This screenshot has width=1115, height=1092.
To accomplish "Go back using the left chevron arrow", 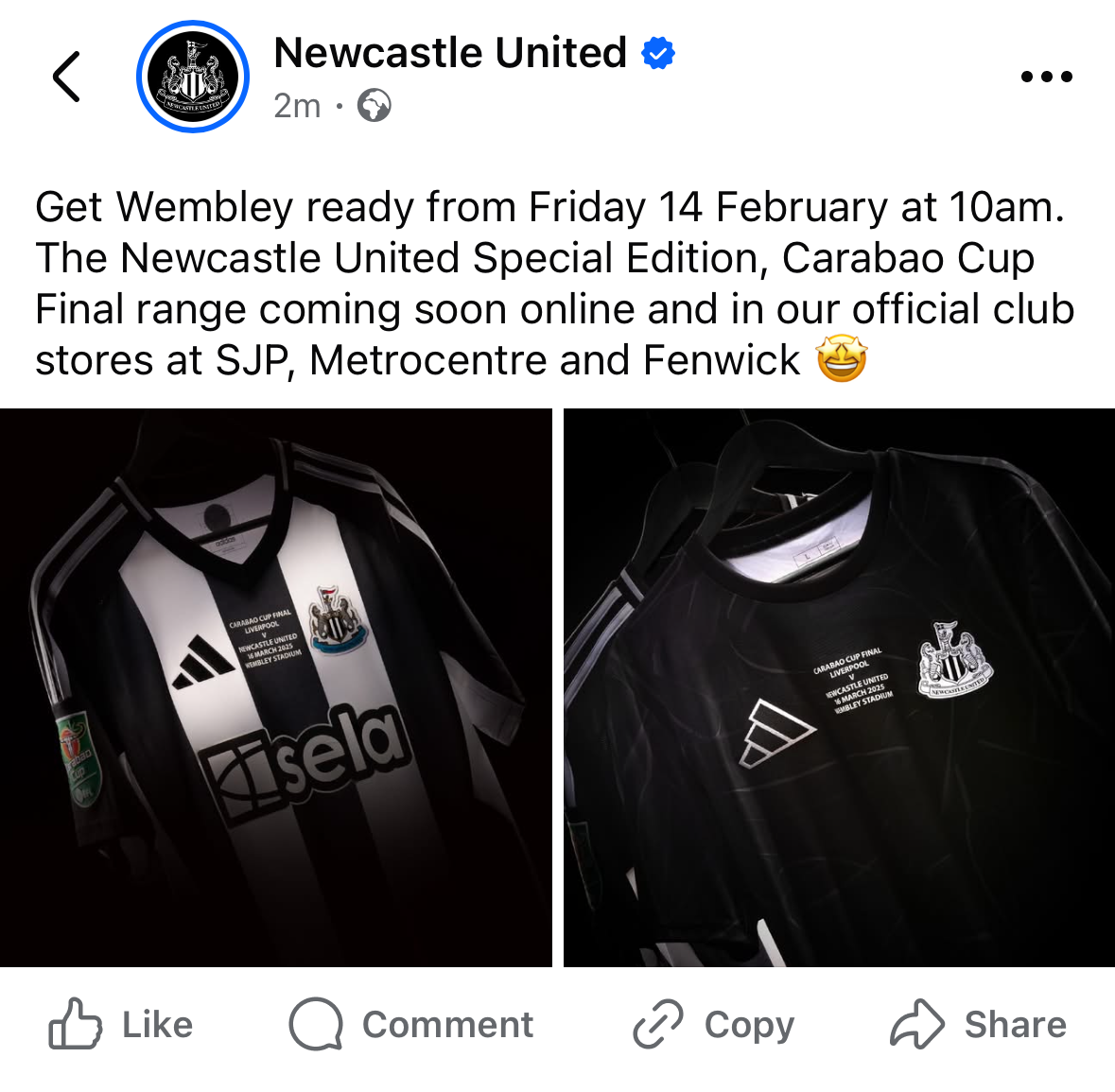I will click(66, 77).
